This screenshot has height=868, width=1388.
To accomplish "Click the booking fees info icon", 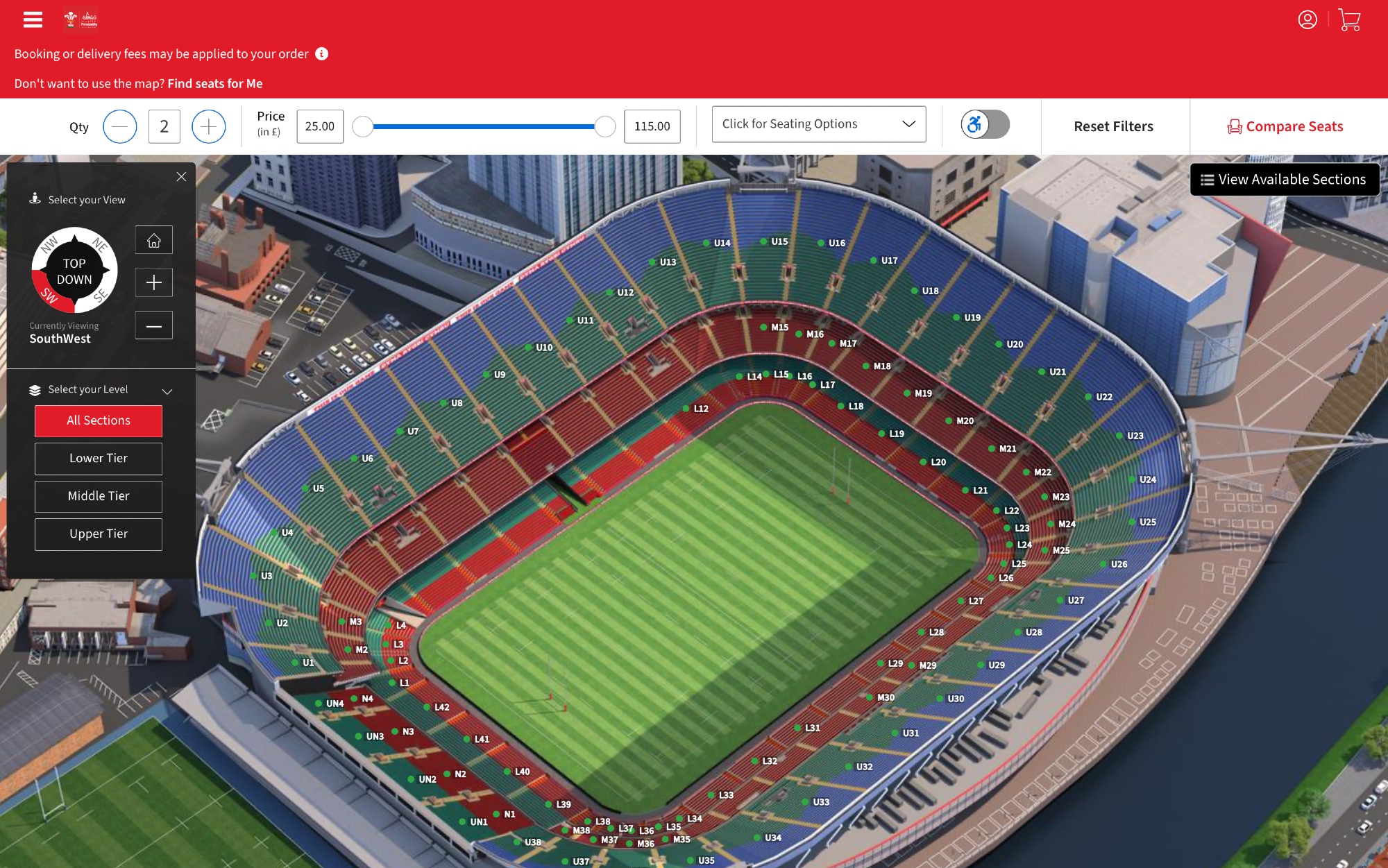I will (321, 53).
